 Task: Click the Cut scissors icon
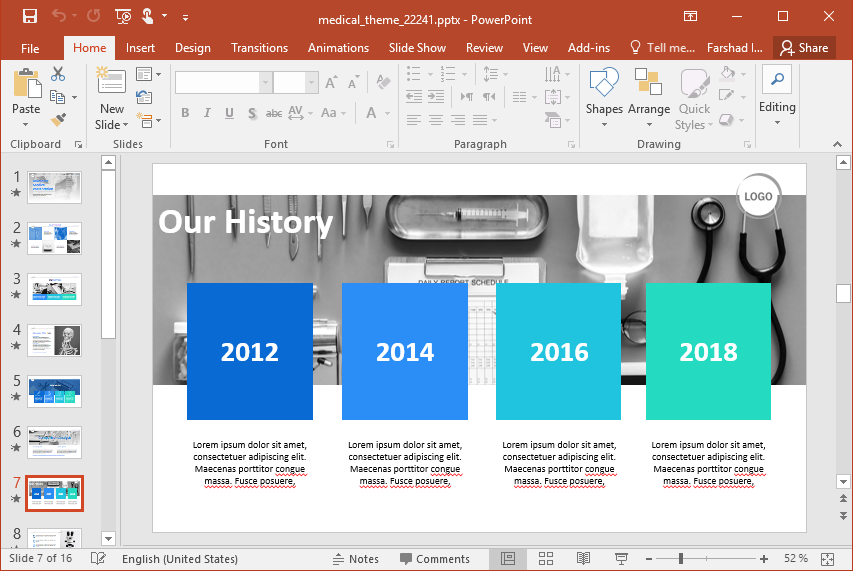(x=58, y=74)
